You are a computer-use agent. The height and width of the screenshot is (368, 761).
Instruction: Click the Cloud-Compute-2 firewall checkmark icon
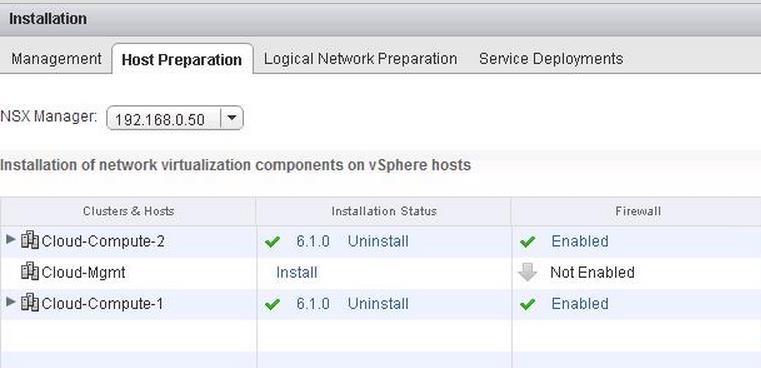click(x=527, y=242)
